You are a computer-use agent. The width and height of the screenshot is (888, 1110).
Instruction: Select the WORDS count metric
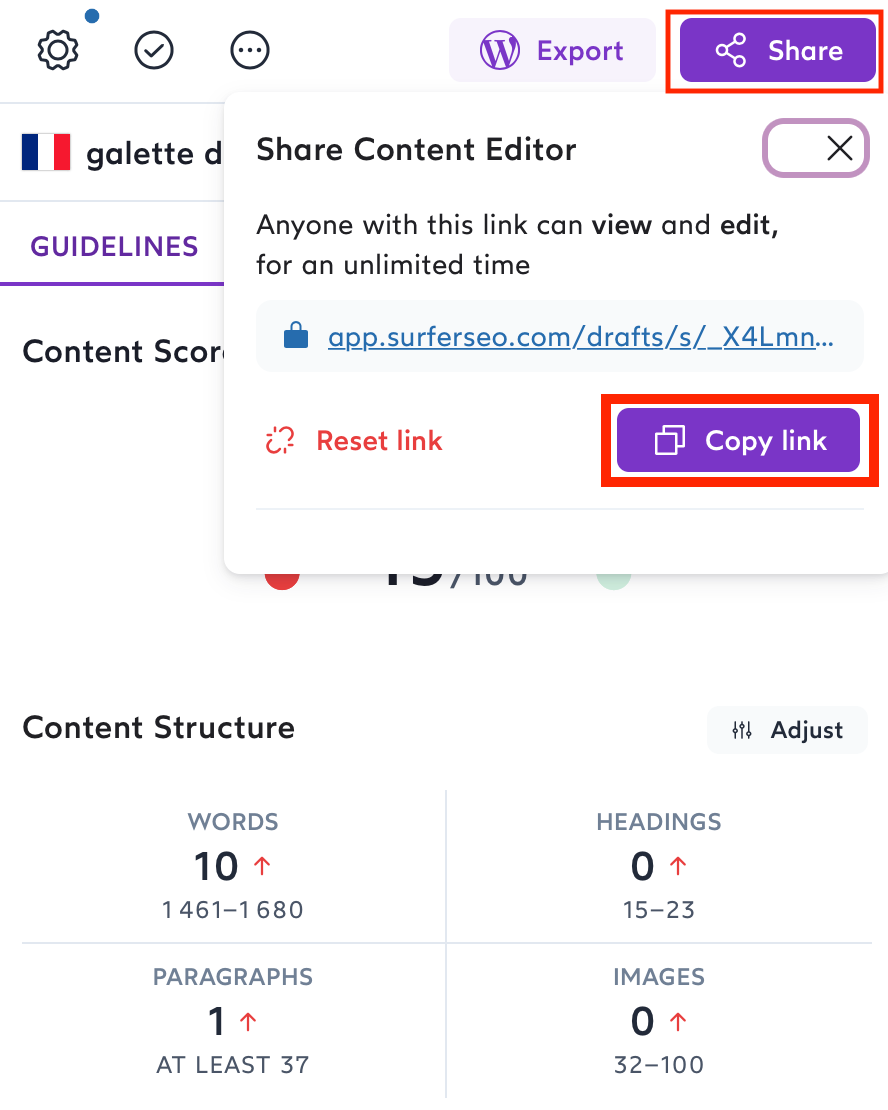[233, 865]
